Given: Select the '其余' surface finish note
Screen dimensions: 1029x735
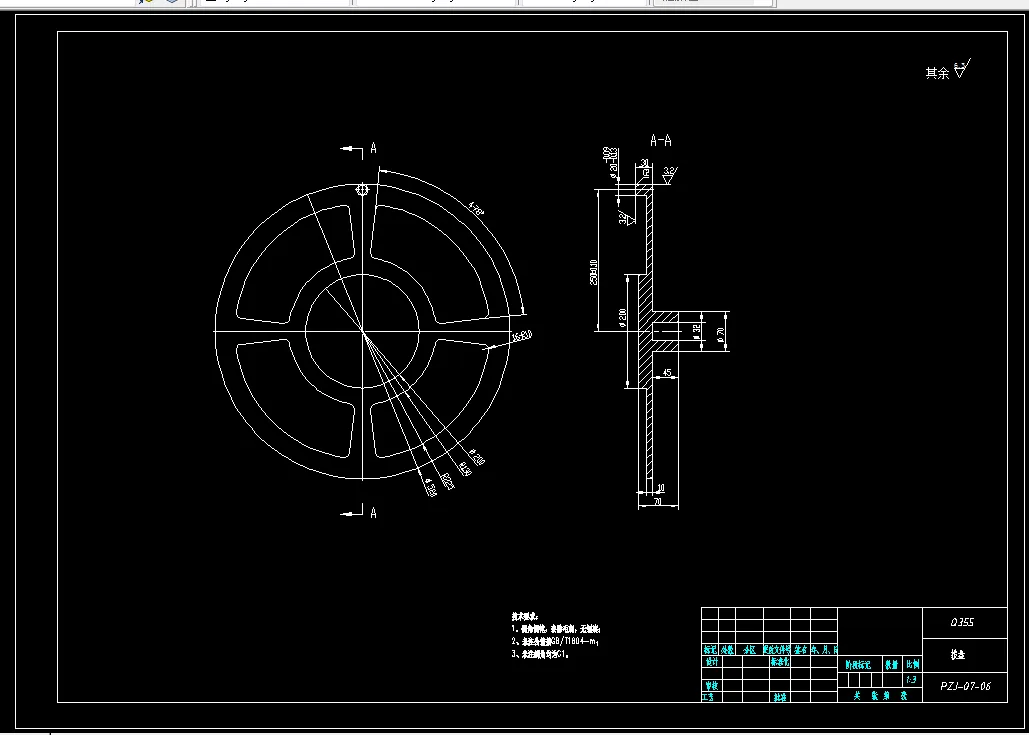Looking at the screenshot, I should tap(937, 74).
